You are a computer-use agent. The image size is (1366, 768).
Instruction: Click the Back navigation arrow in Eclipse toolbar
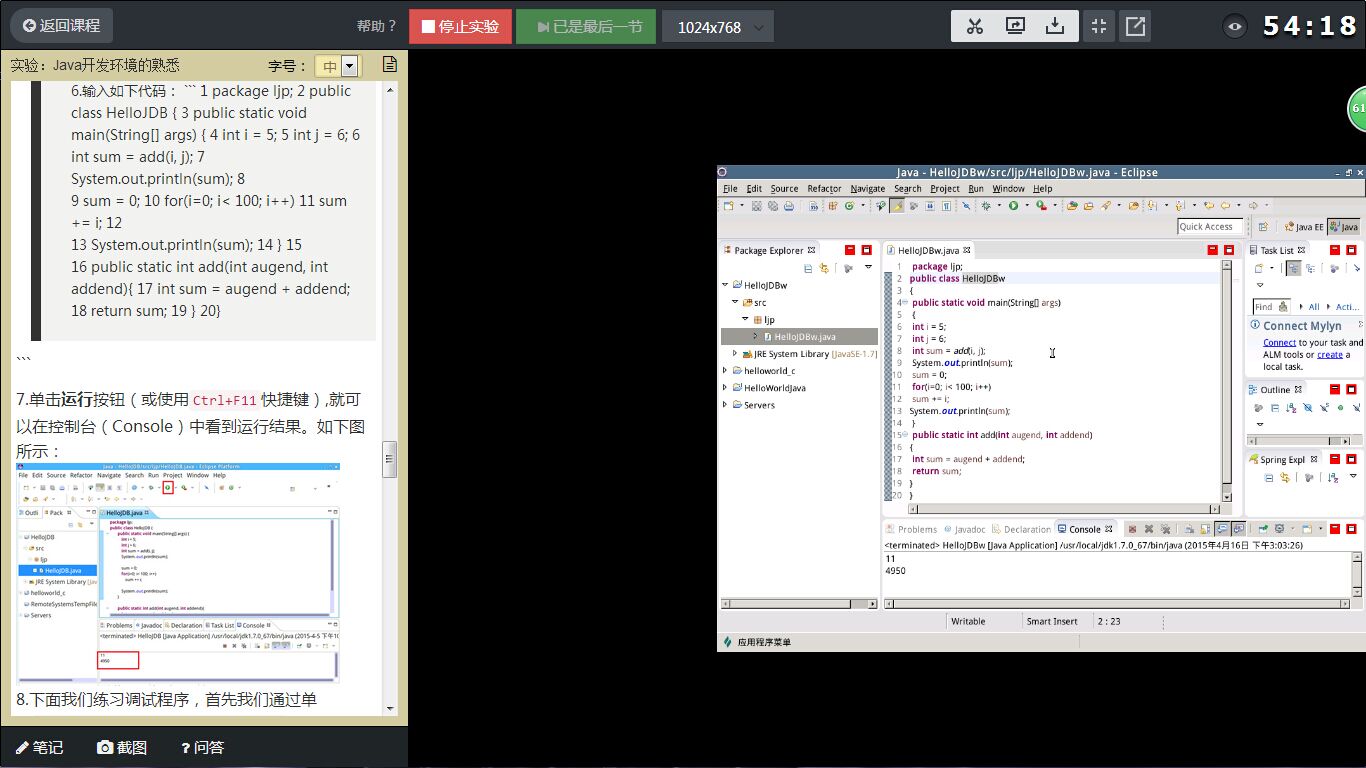click(x=1226, y=205)
